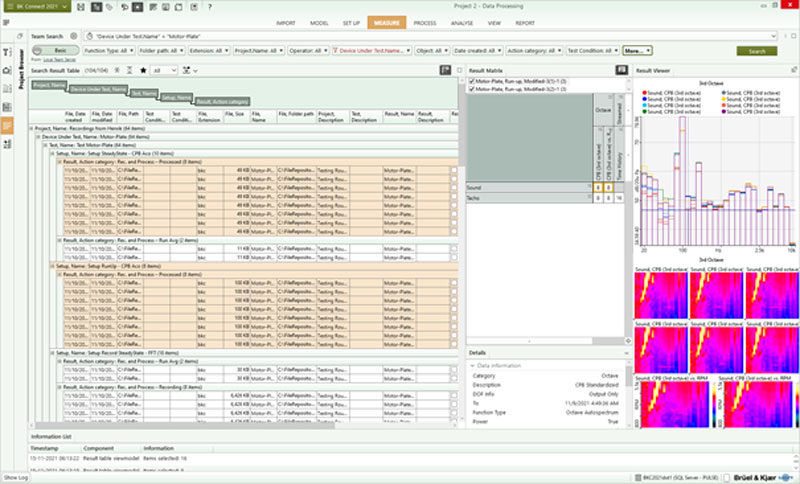Collapse the Project, Name: Recordings tree node

point(32,129)
